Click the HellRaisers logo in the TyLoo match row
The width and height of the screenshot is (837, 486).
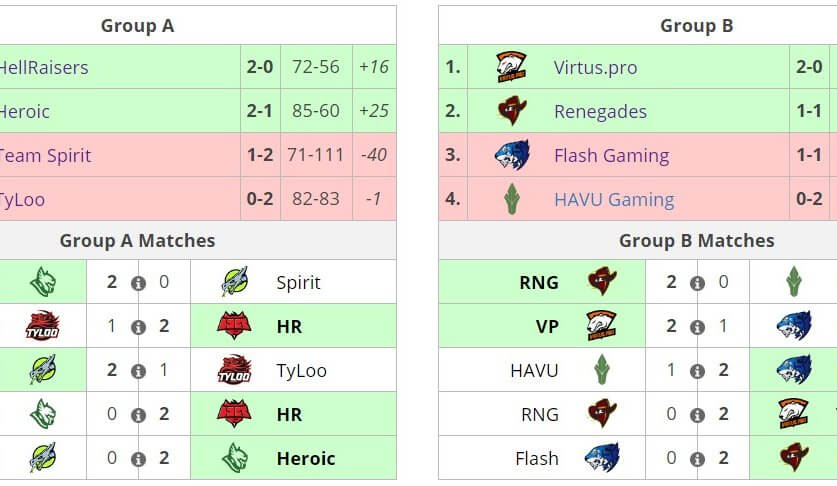click(234, 327)
